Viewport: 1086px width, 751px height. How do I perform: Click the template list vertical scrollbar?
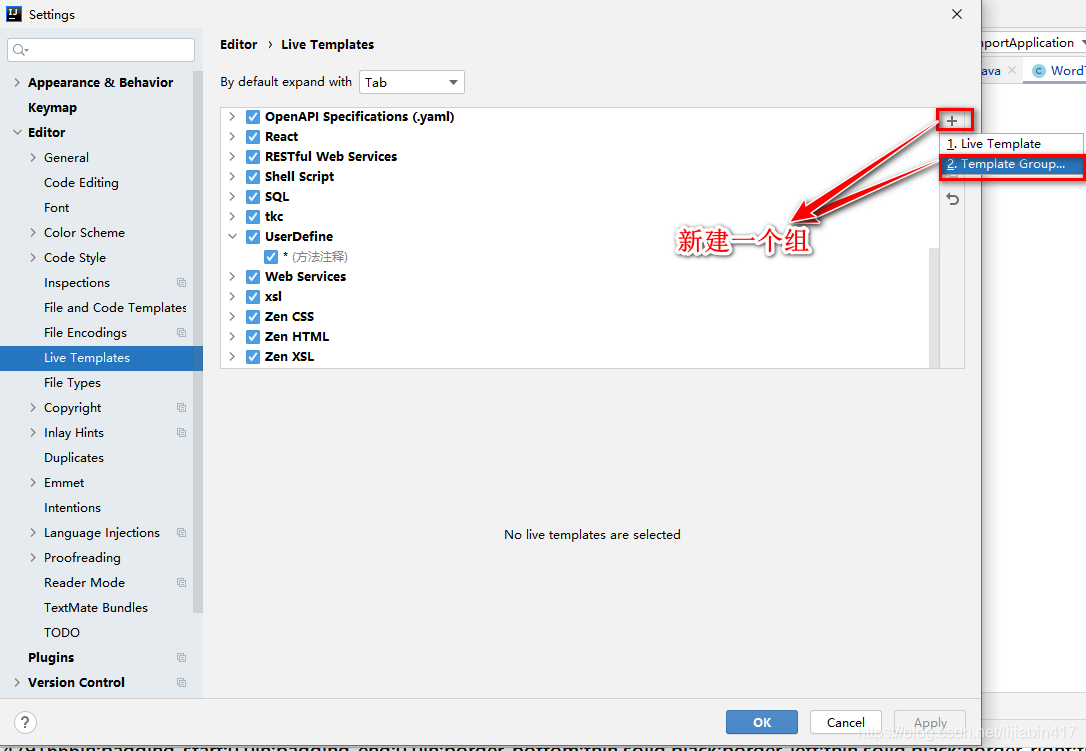[934, 307]
